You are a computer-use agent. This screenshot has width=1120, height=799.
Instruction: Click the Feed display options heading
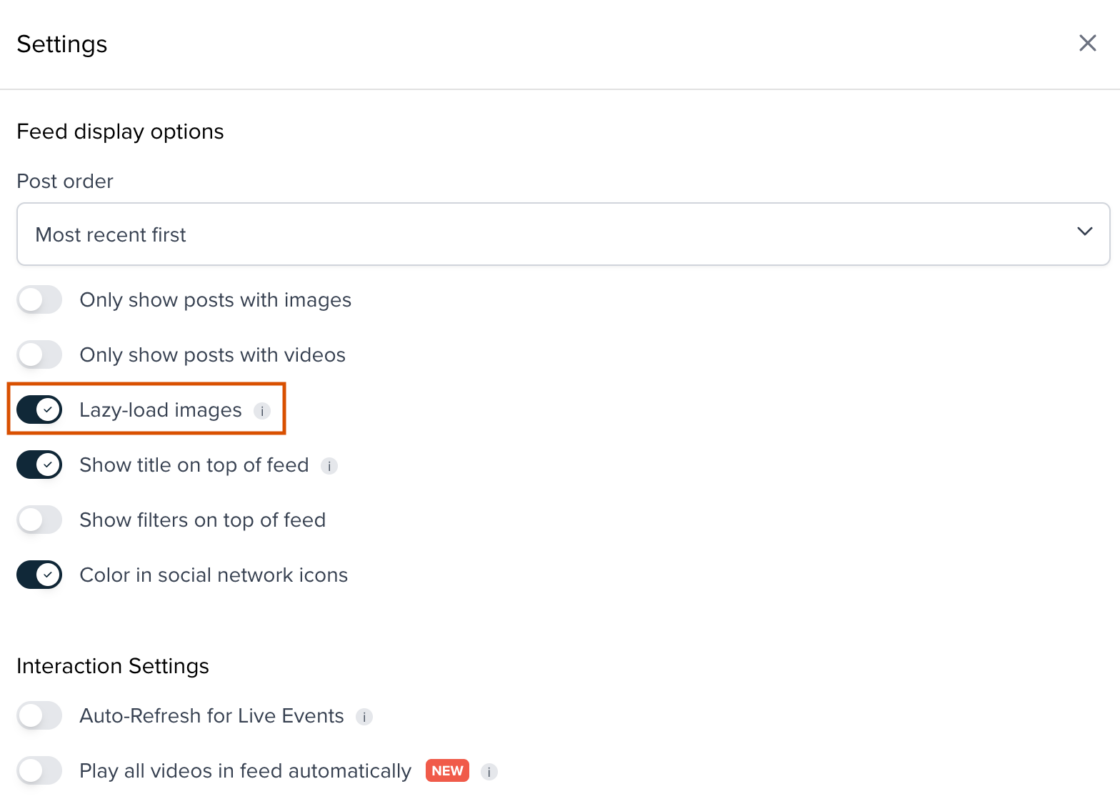point(120,132)
